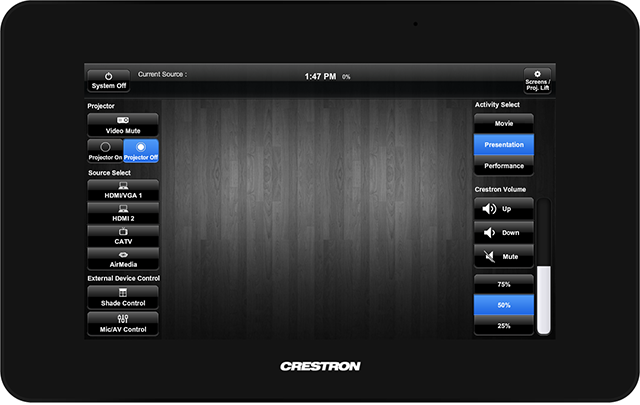640x405 pixels.
Task: Click the Crestron Volume heading
Action: coord(500,189)
